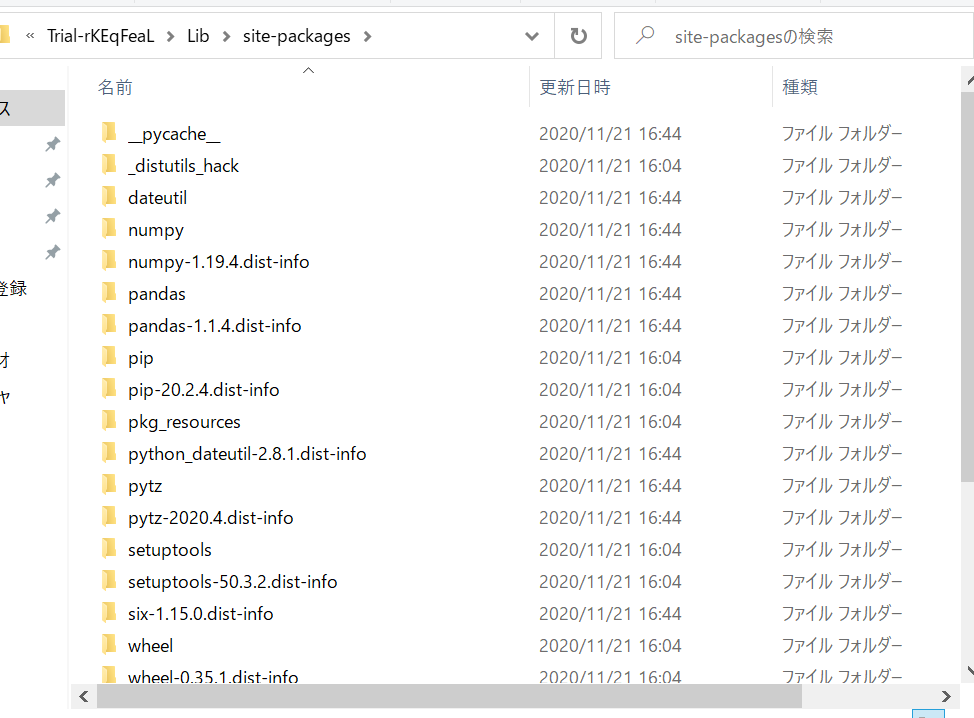Sort by 名前 column header
Image resolution: width=974 pixels, height=718 pixels.
click(x=116, y=88)
